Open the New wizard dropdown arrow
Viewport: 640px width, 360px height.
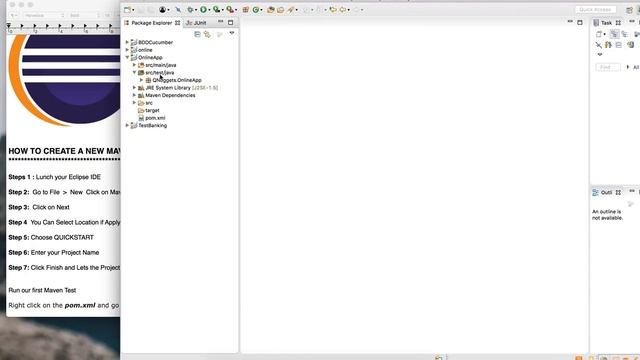tap(133, 10)
